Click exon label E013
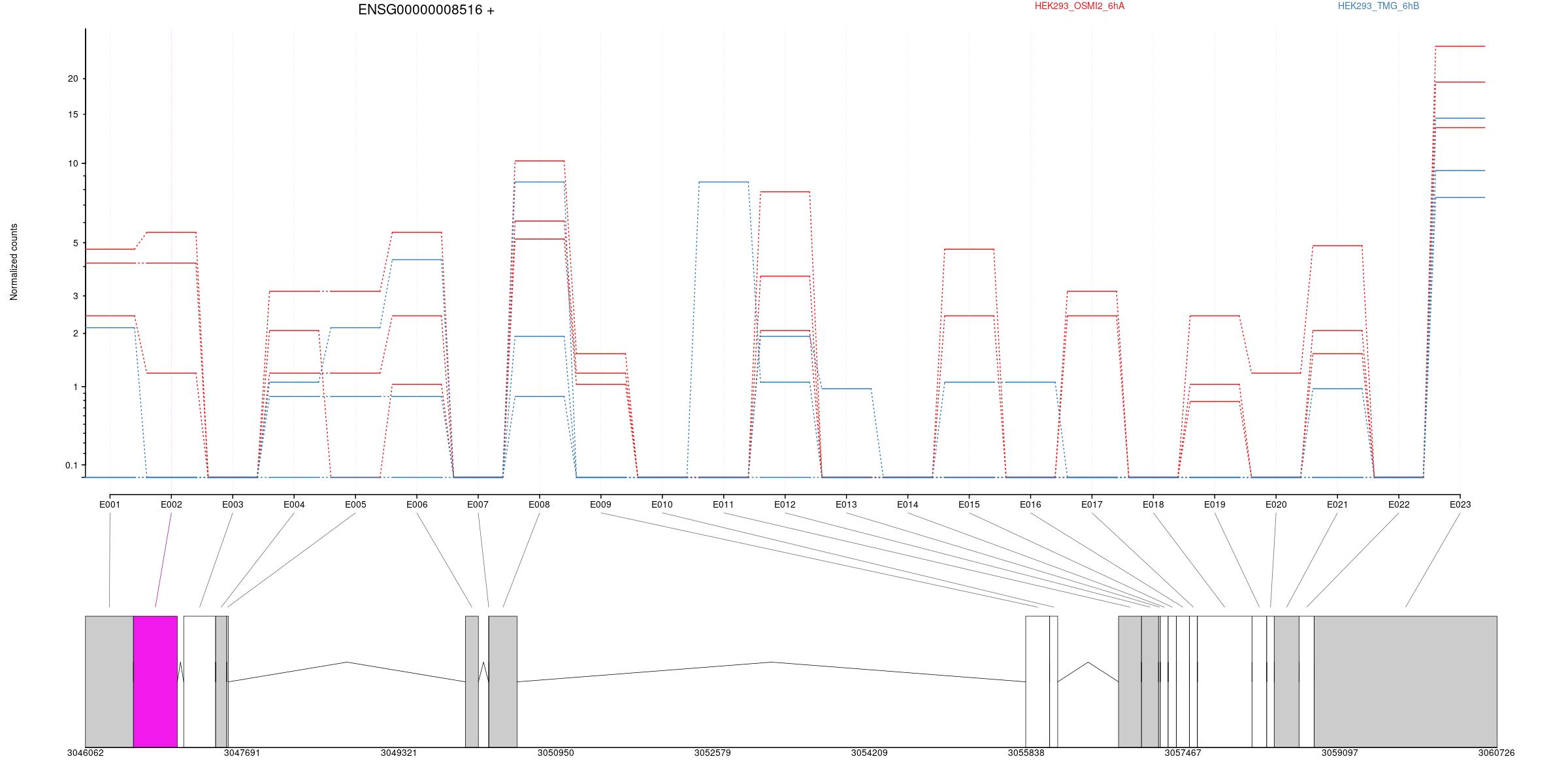1568x784 pixels. [x=846, y=504]
